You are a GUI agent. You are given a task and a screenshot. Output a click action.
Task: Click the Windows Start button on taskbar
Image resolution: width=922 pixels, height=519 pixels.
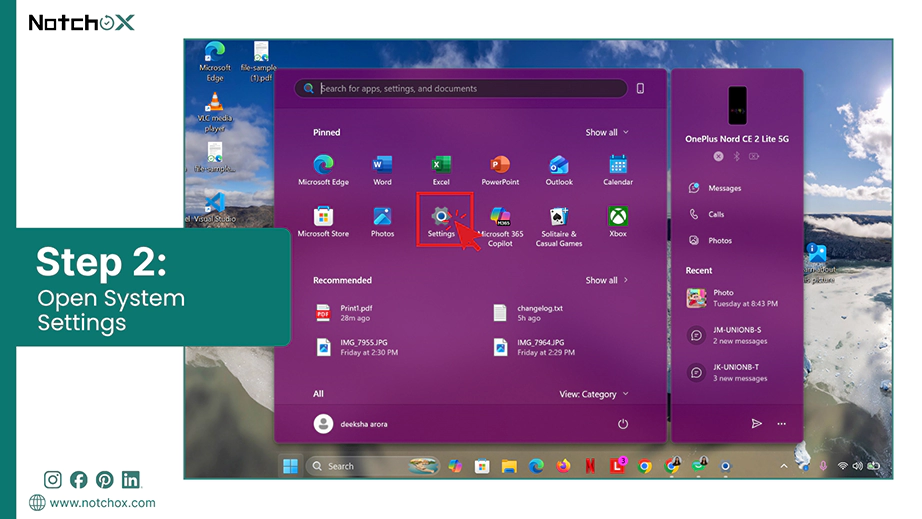(290, 466)
